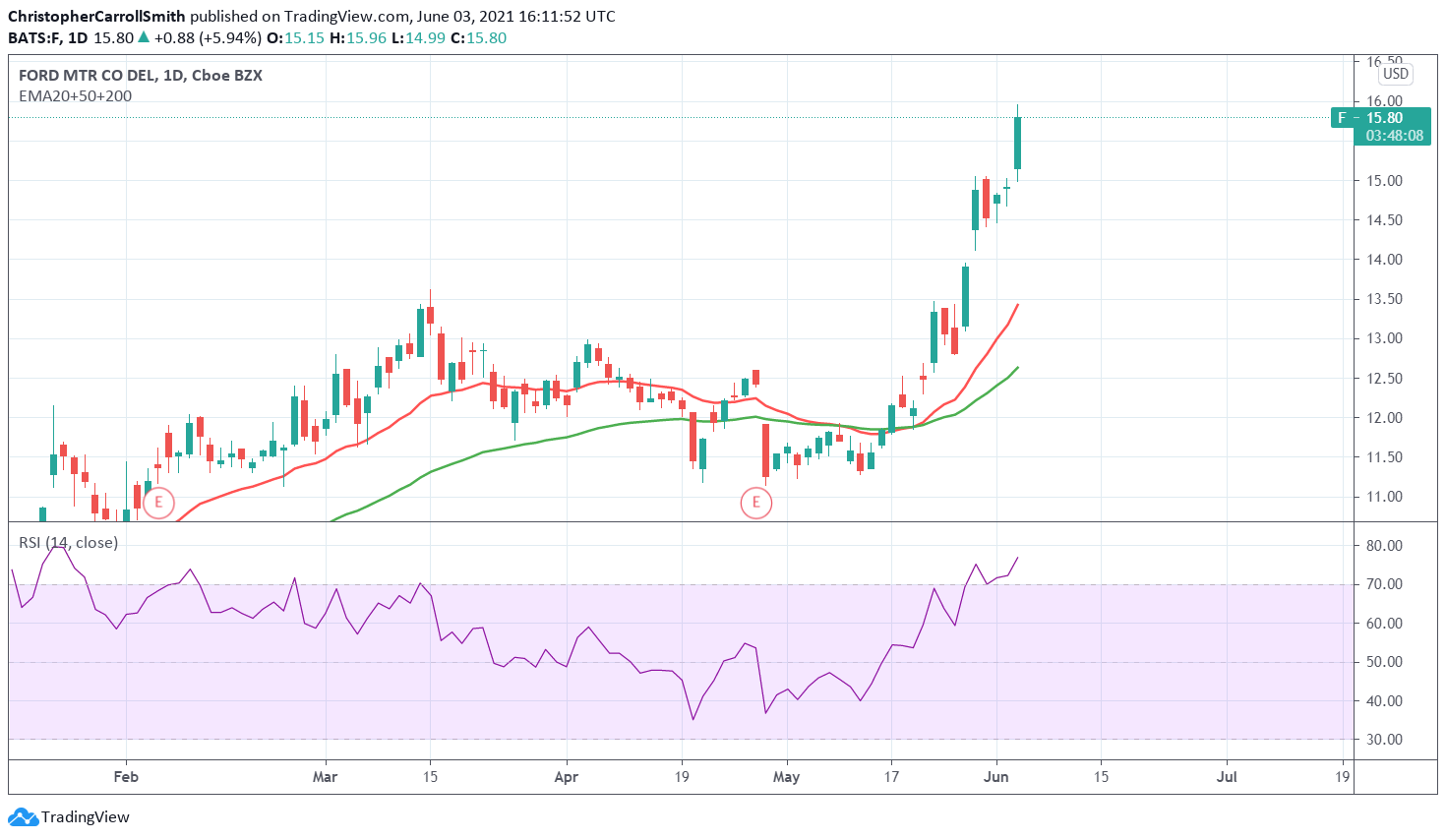This screenshot has width=1446, height=840.
Task: Click the RSI 70.00 axis label
Action: pos(1384,584)
